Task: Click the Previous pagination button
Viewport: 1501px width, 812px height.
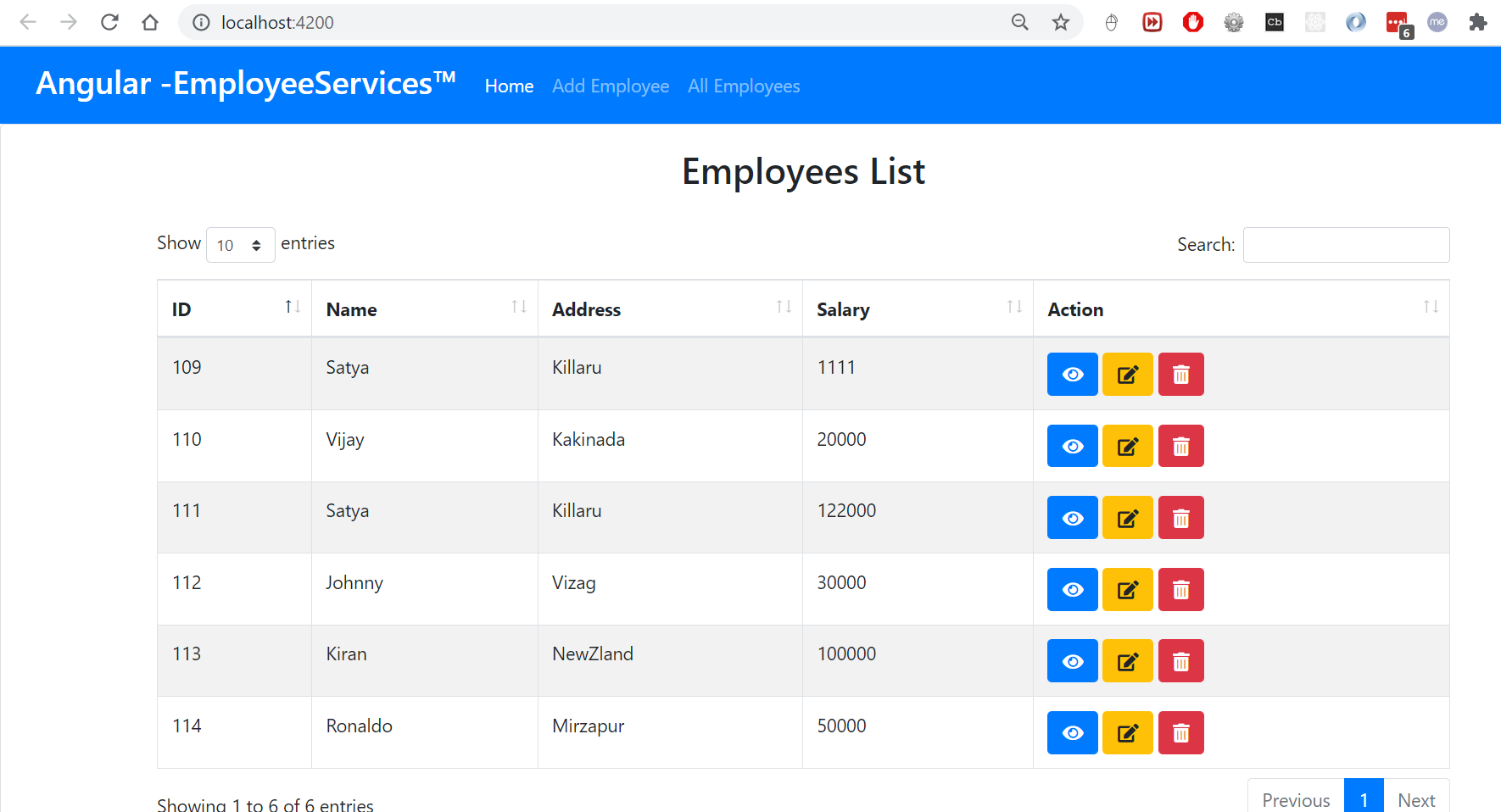Action: [1295, 799]
